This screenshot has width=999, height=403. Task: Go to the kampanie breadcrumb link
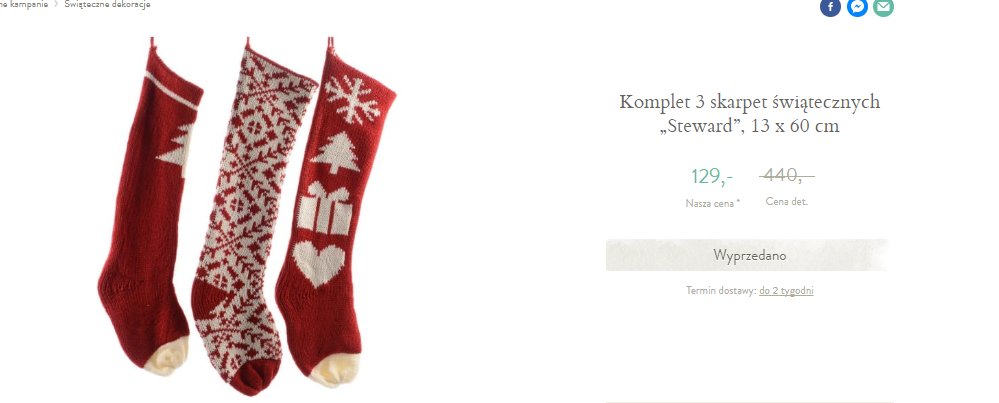[x=24, y=4]
